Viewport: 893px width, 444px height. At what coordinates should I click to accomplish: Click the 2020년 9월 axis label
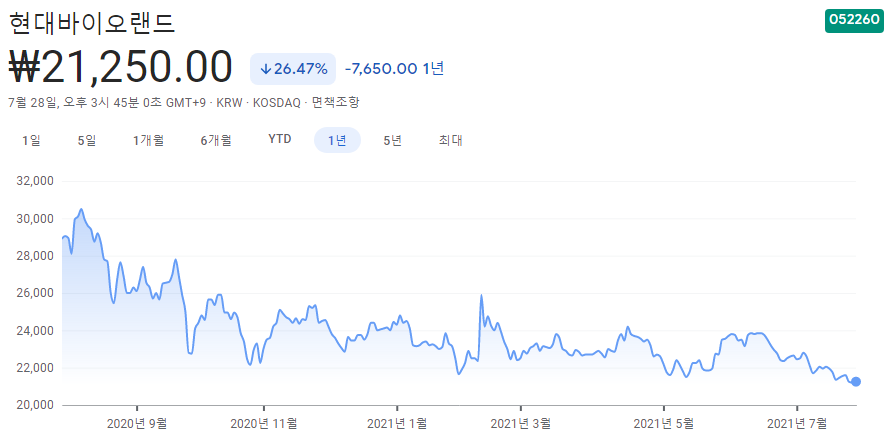(137, 423)
